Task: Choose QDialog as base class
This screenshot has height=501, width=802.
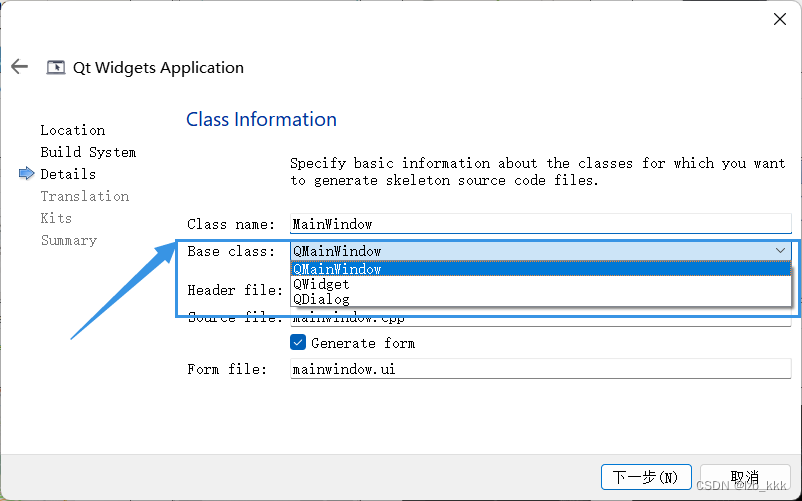Action: coord(541,299)
